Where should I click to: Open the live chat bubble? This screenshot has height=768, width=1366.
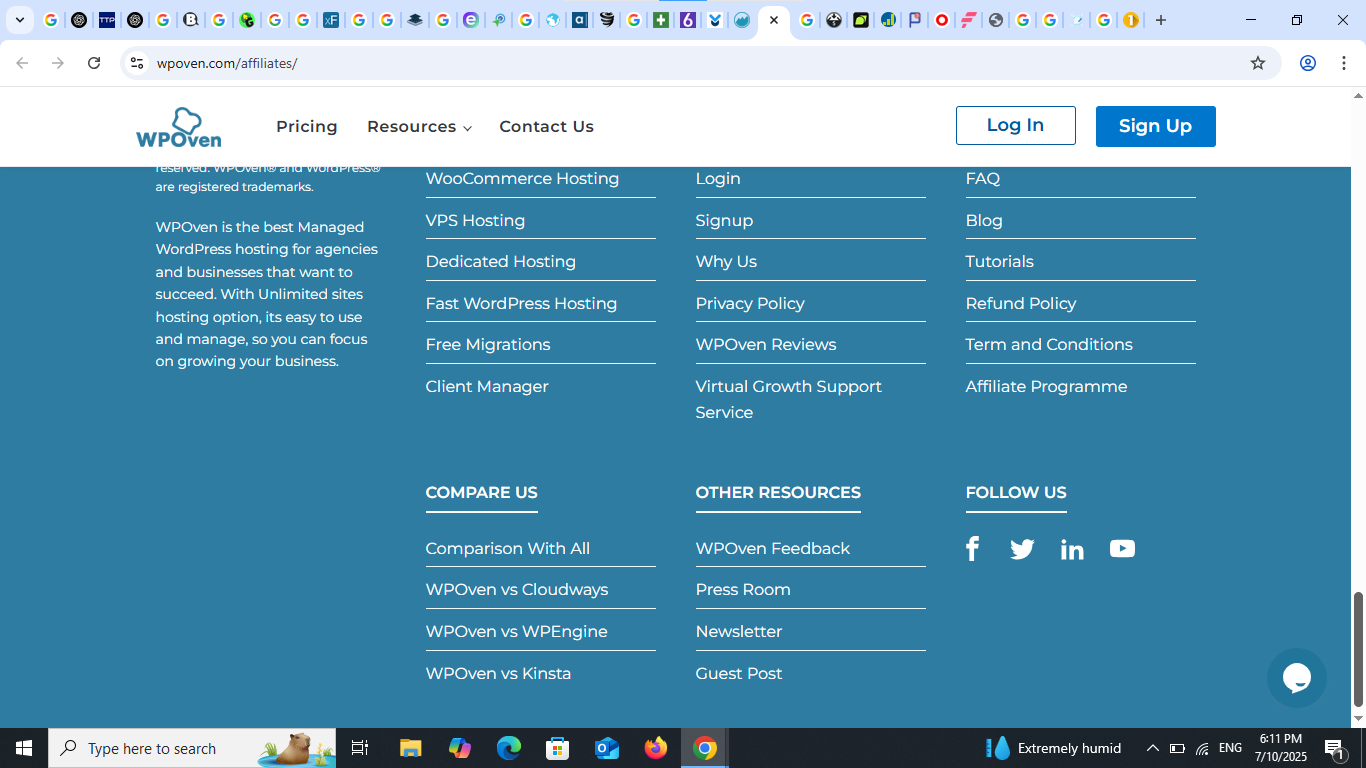[x=1296, y=678]
